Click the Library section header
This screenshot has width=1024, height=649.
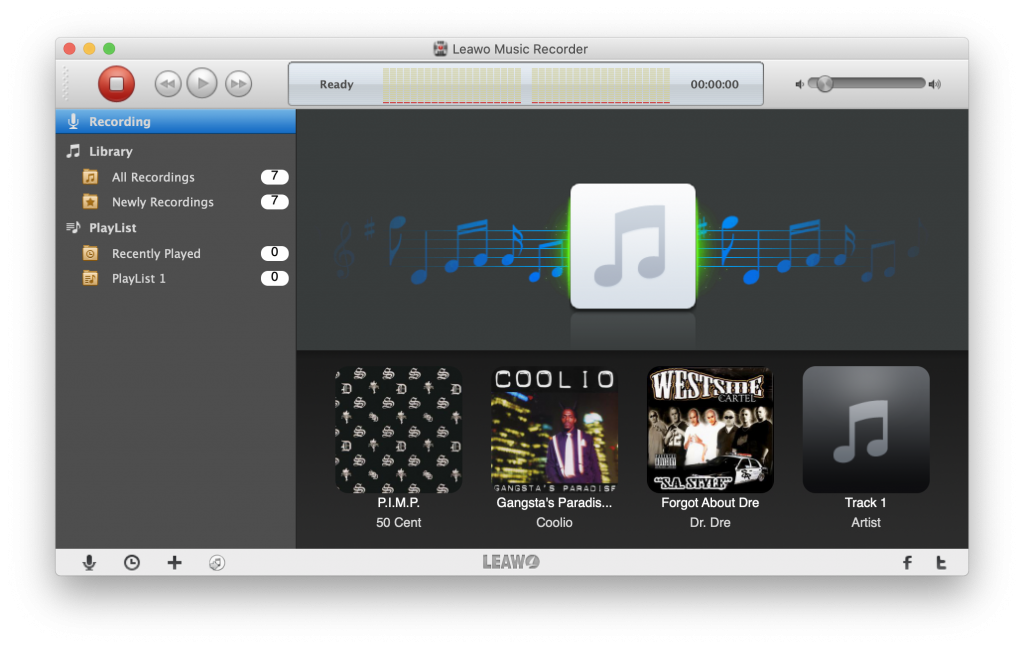coord(110,151)
